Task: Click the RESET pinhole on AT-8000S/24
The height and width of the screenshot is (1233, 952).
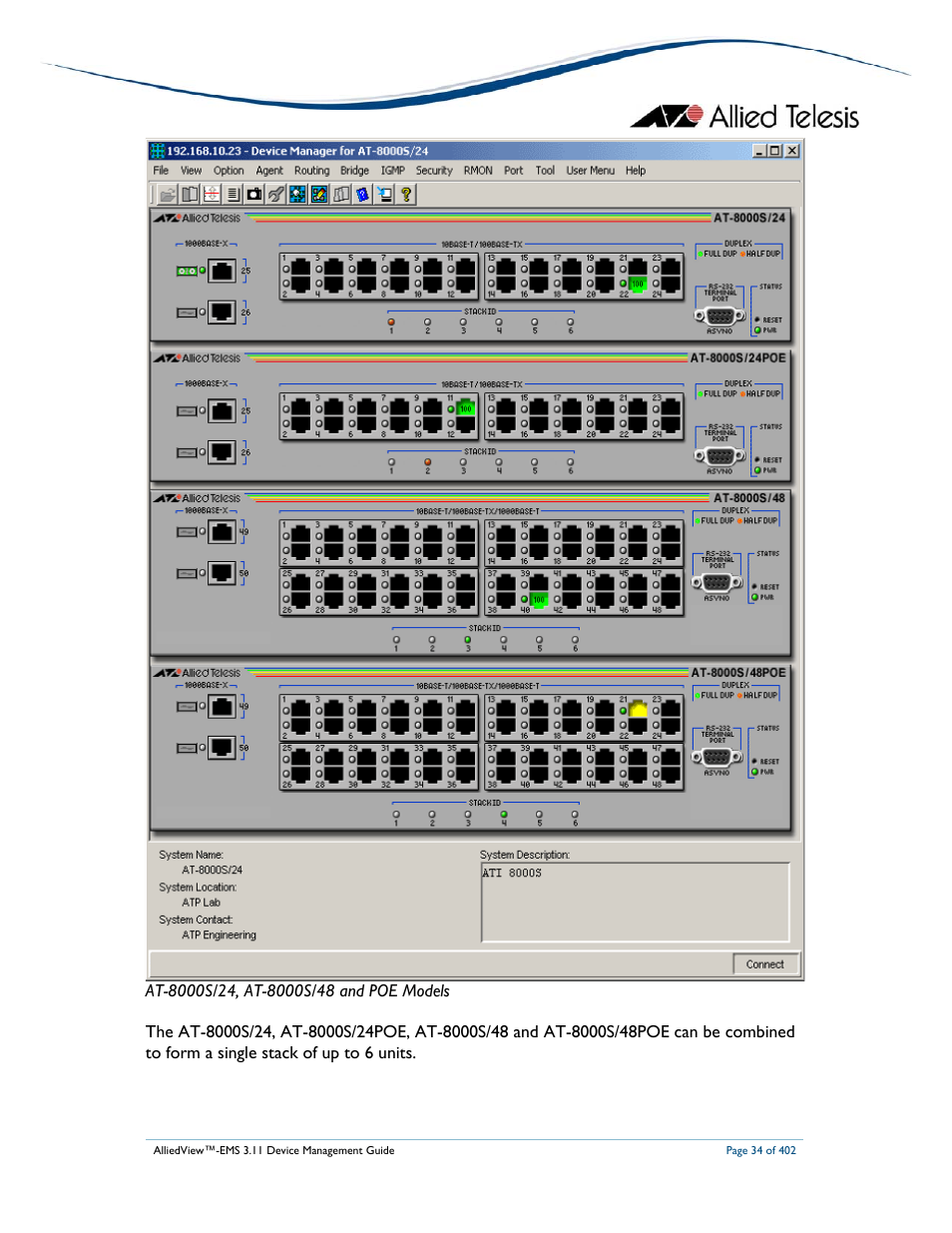Action: [x=757, y=320]
